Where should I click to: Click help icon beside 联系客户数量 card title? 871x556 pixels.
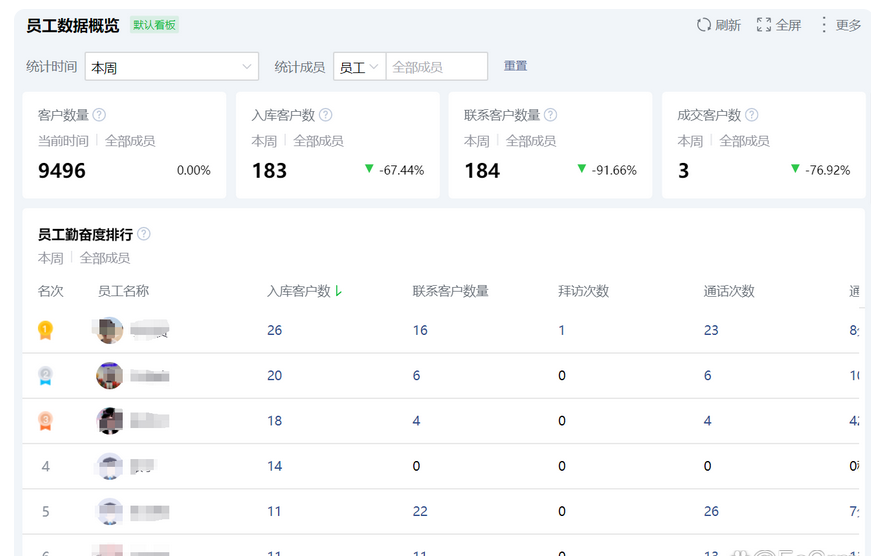pyautogui.click(x=550, y=115)
